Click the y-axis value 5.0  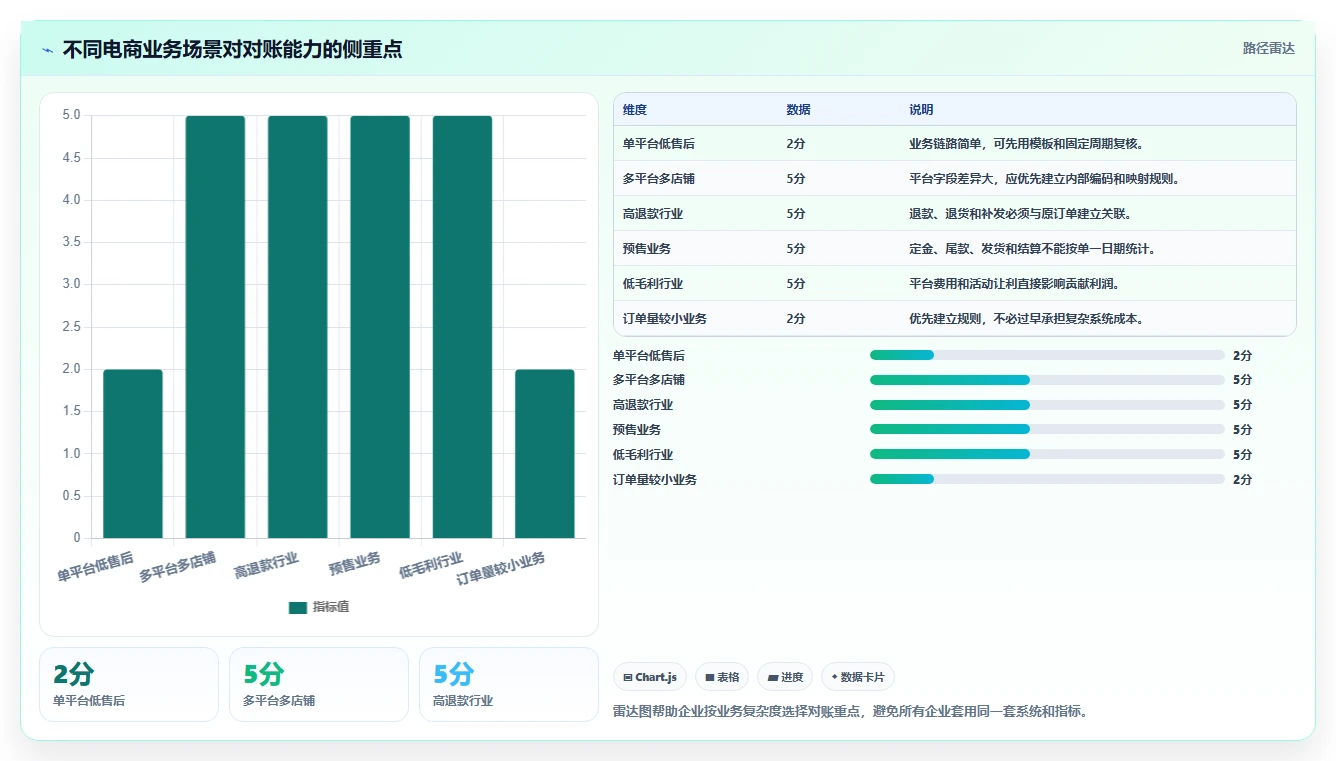(x=71, y=115)
